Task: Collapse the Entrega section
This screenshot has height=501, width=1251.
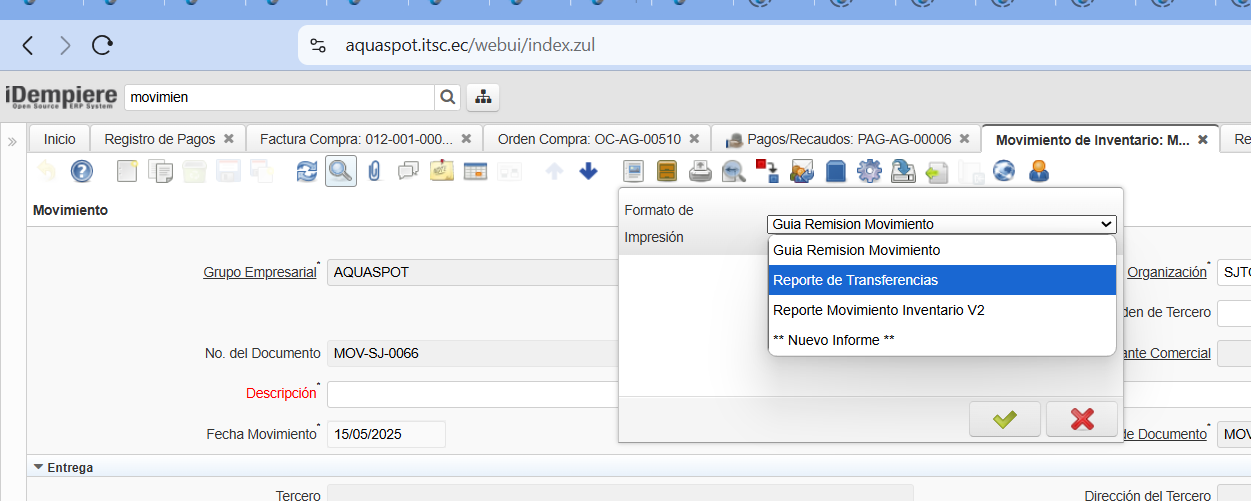Action: click(39, 467)
